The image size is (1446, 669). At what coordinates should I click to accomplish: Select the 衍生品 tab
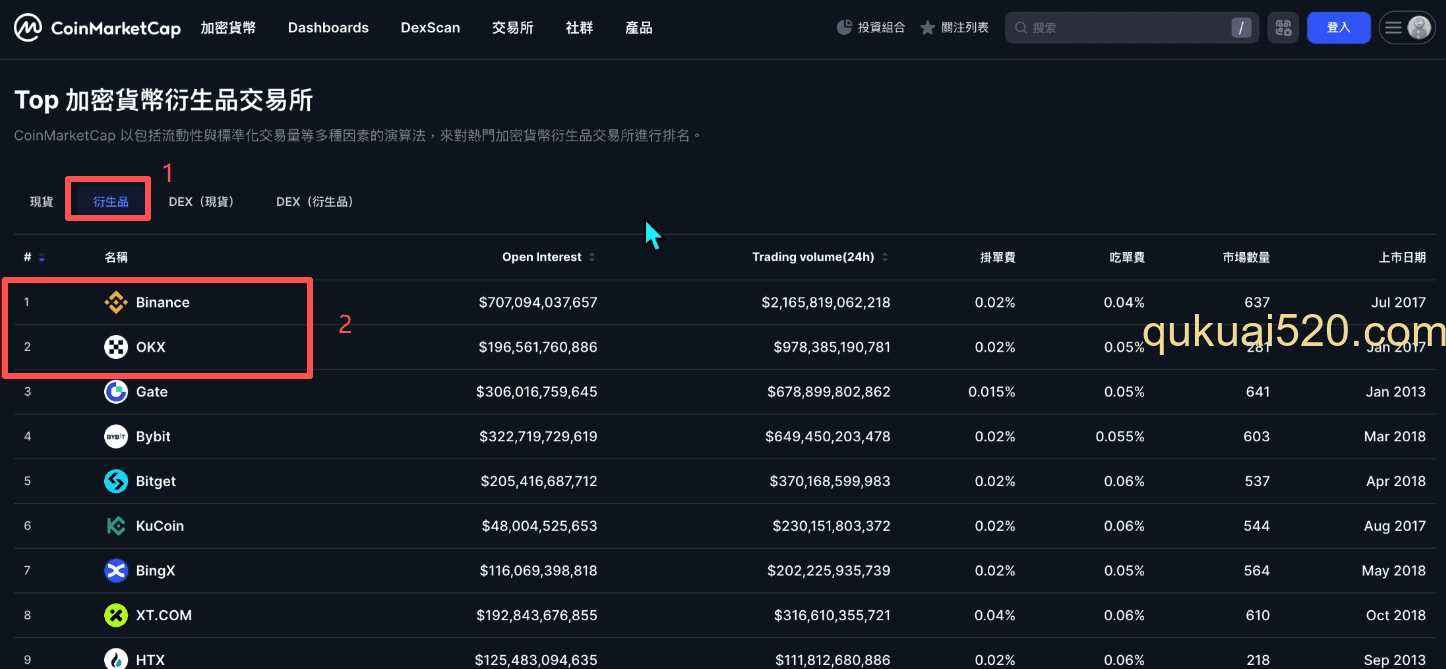(x=111, y=201)
